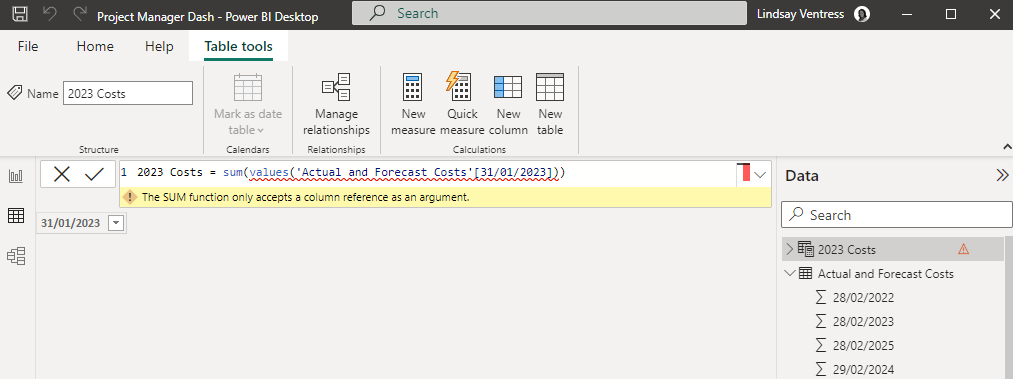The width and height of the screenshot is (1013, 379).
Task: Click the 2023 Costs error warning triangle
Action: [x=963, y=249]
